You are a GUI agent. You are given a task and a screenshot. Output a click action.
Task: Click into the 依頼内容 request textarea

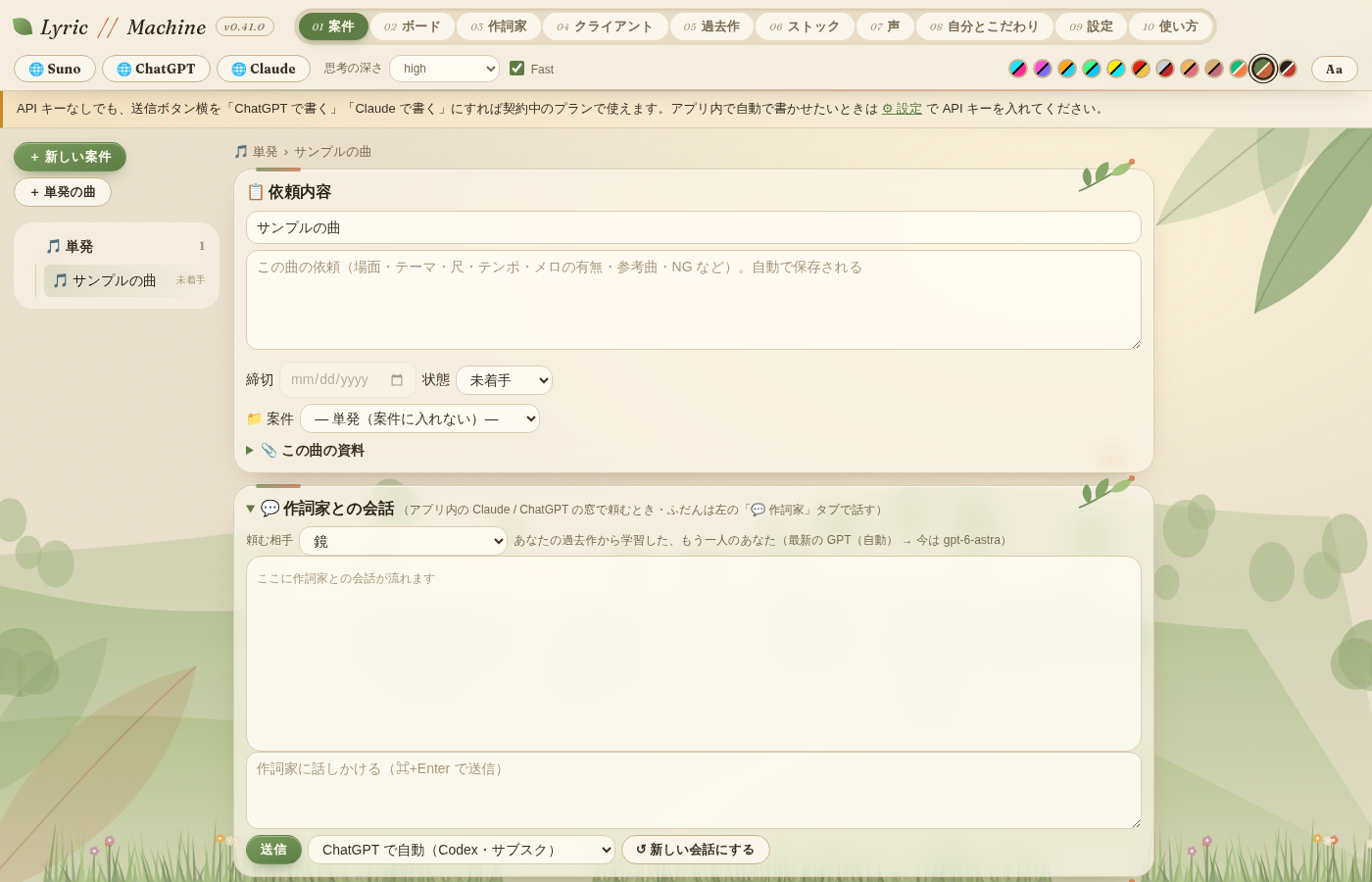click(x=694, y=300)
